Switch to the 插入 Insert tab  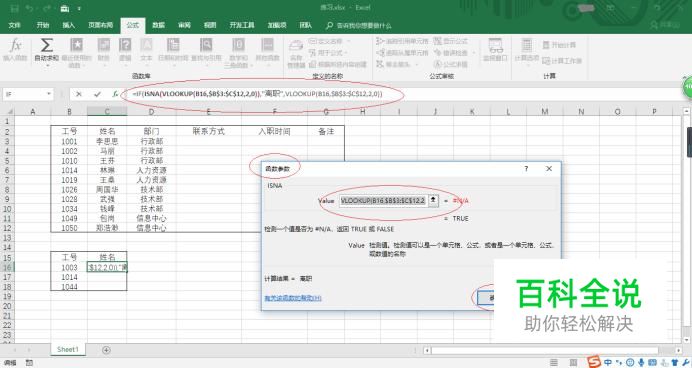68,25
